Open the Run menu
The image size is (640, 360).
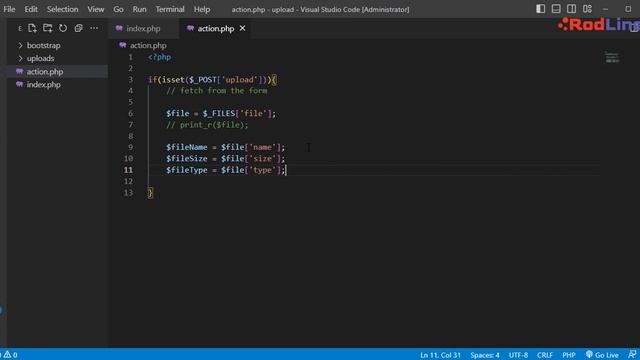click(x=139, y=9)
